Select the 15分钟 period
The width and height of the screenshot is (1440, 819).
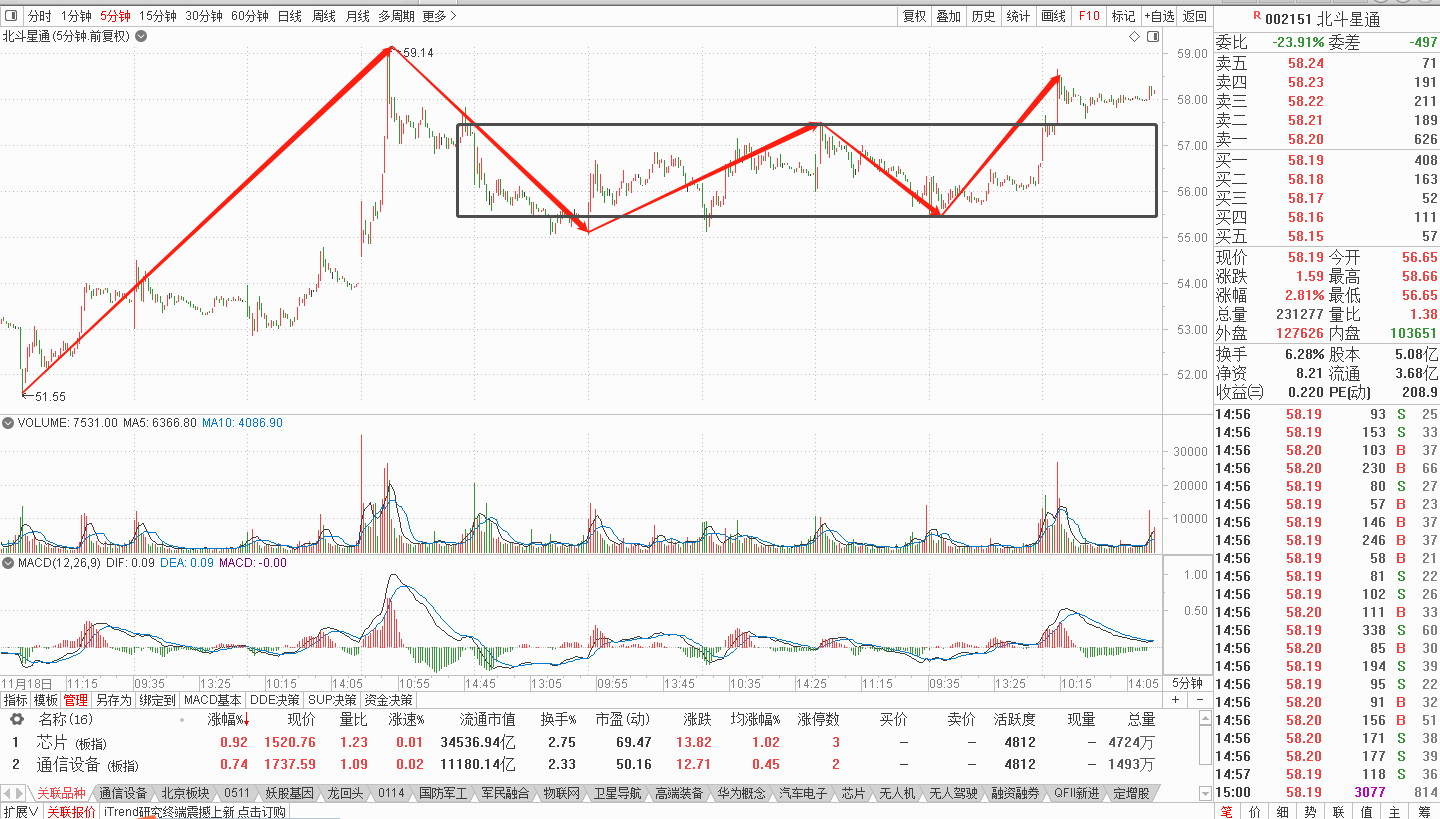point(158,16)
